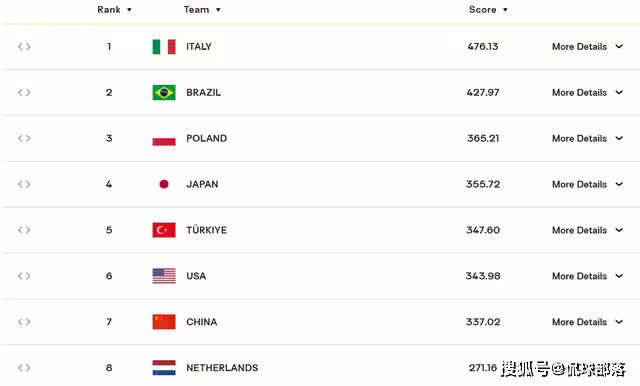This screenshot has height=386, width=640.
Task: Expand More Details for Brazil
Action: click(x=587, y=93)
